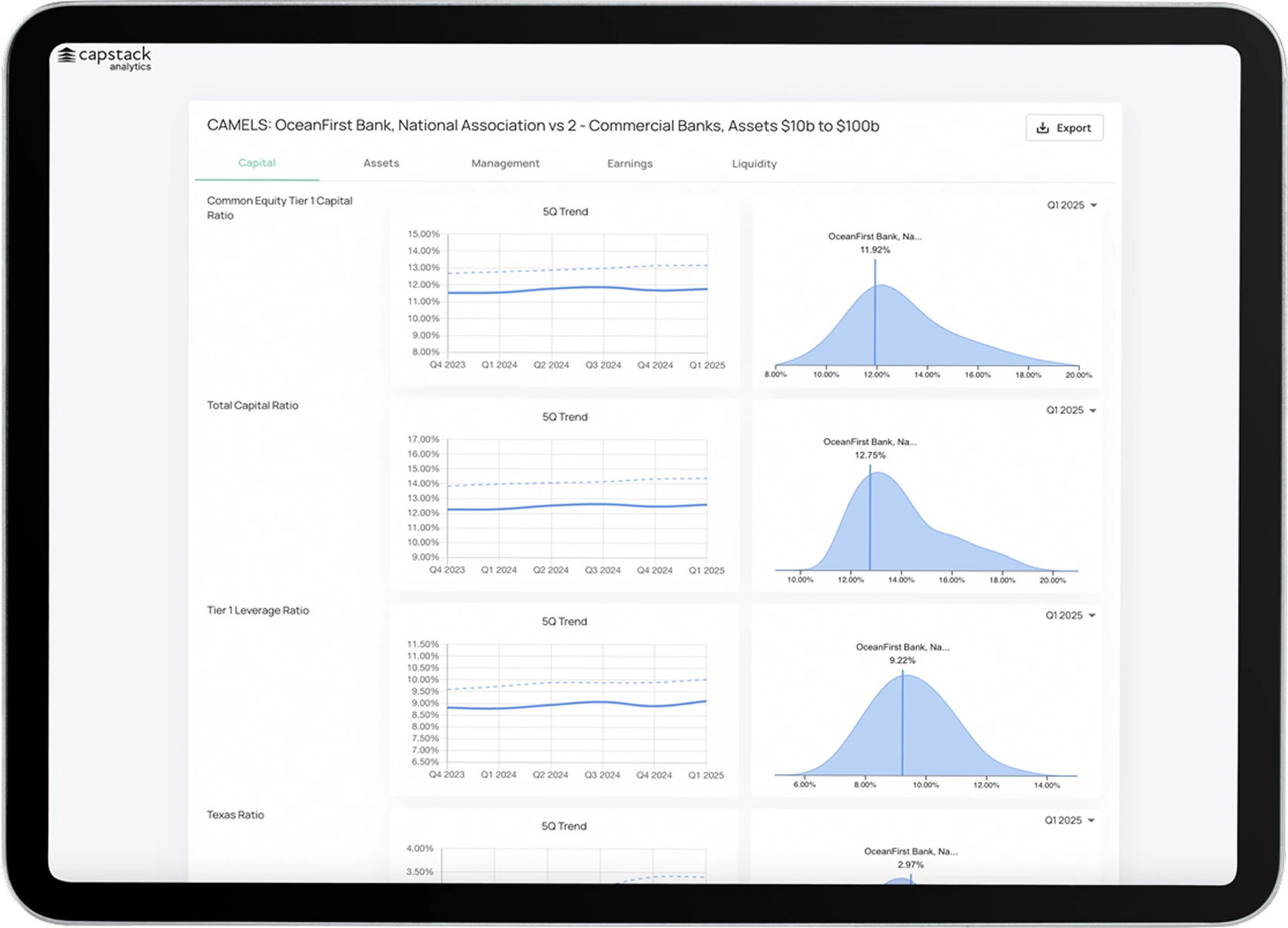Click the Common Equity Tier 1 Capital Ratio label
Image resolution: width=1288 pixels, height=928 pixels.
click(x=280, y=208)
